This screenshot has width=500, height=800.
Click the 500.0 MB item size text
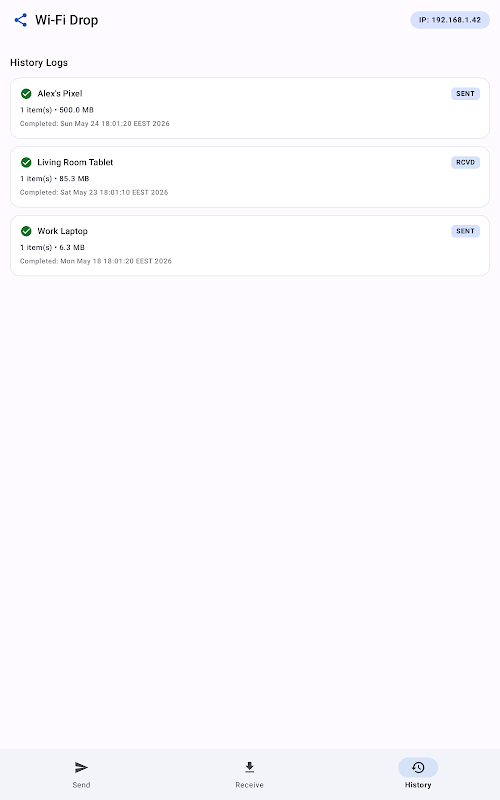click(77, 110)
